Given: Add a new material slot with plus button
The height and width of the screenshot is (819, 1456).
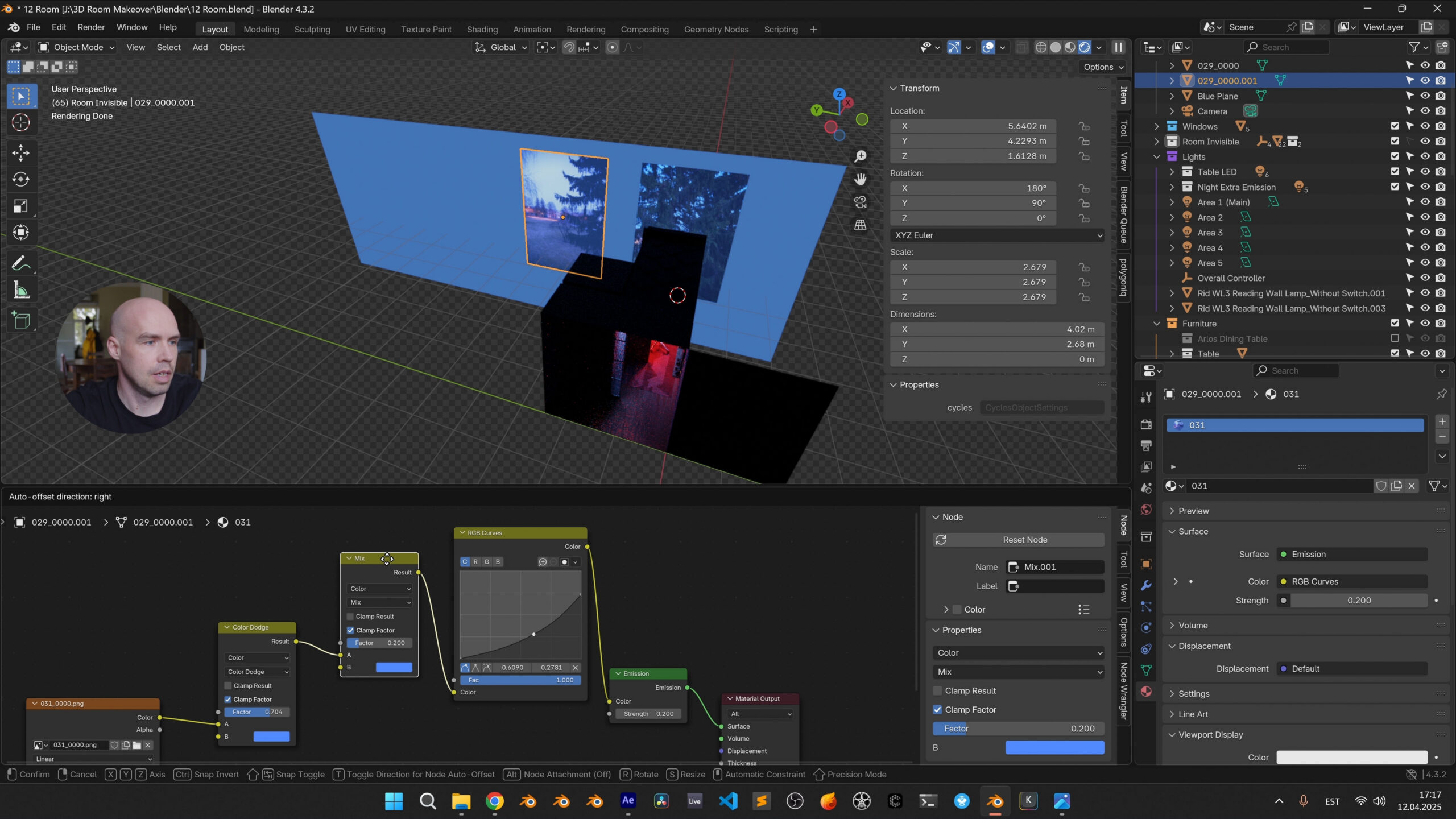Looking at the screenshot, I should (x=1442, y=421).
